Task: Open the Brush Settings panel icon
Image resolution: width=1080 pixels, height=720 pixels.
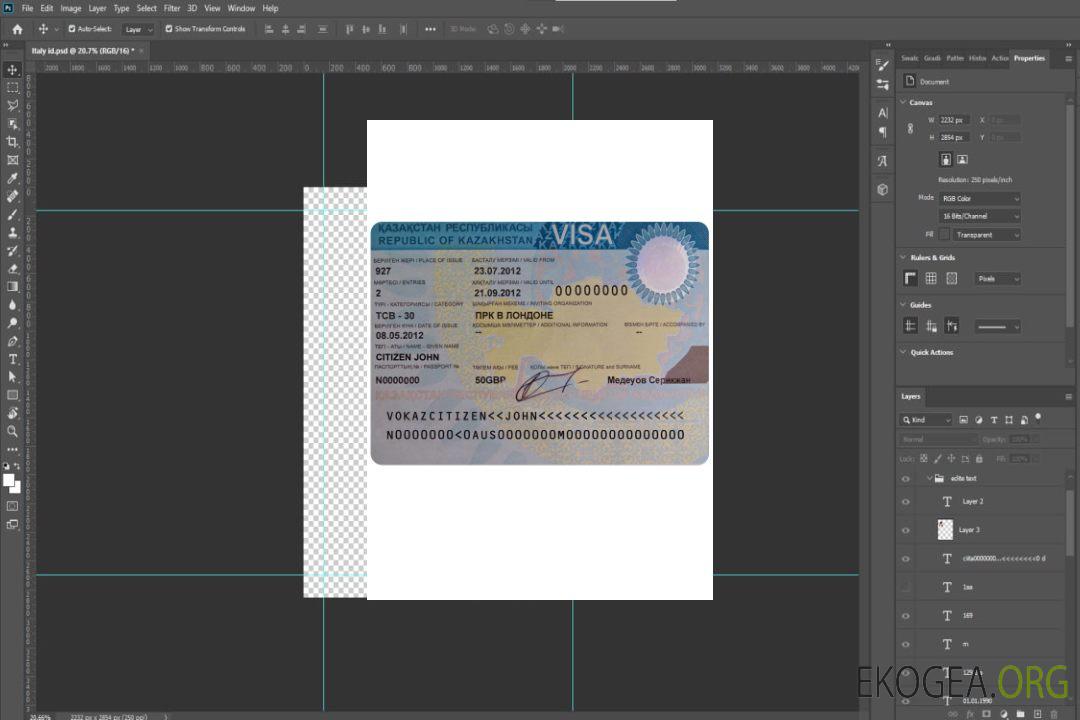Action: pos(882,65)
